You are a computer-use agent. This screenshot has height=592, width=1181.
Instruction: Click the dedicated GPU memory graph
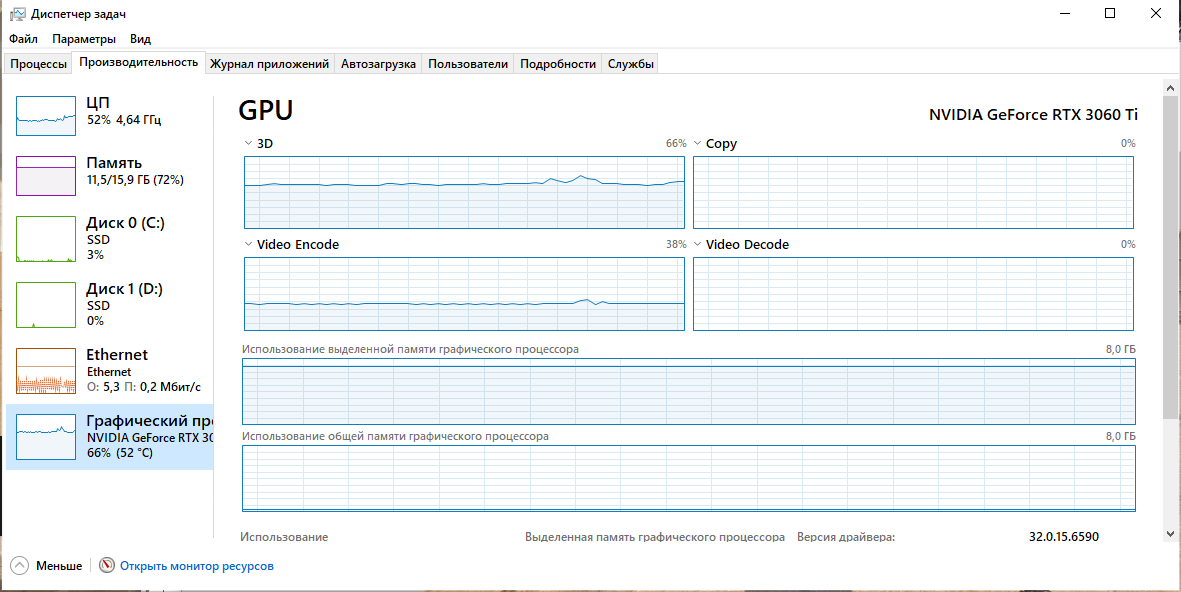point(688,392)
